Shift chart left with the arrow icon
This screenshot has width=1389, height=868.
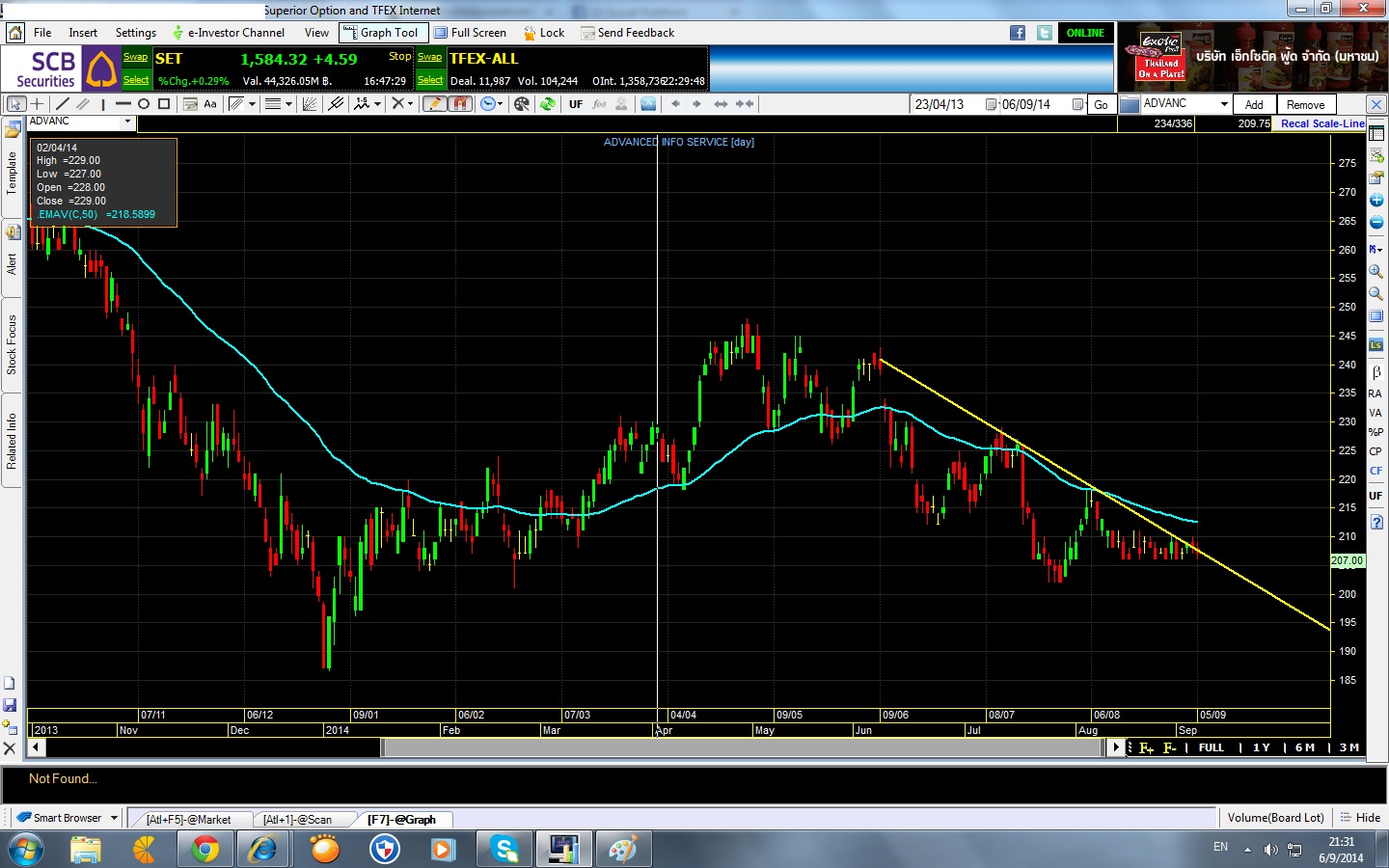675,104
